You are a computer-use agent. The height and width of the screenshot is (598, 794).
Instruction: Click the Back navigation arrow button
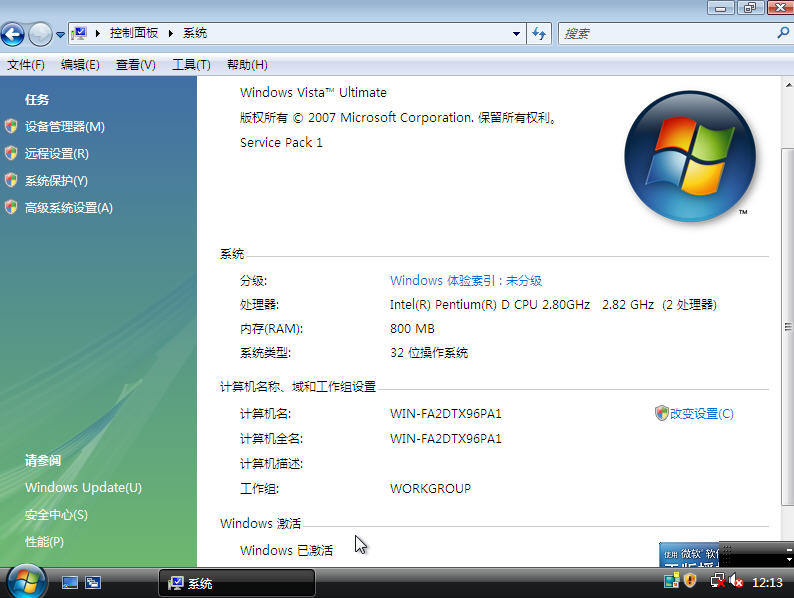(x=13, y=34)
